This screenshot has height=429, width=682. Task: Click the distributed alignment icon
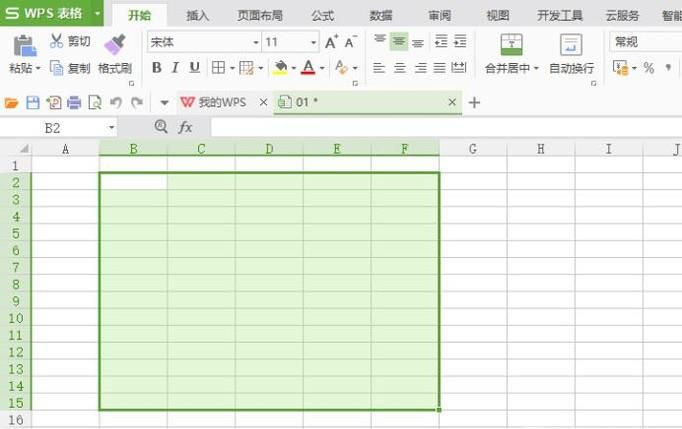[x=459, y=67]
